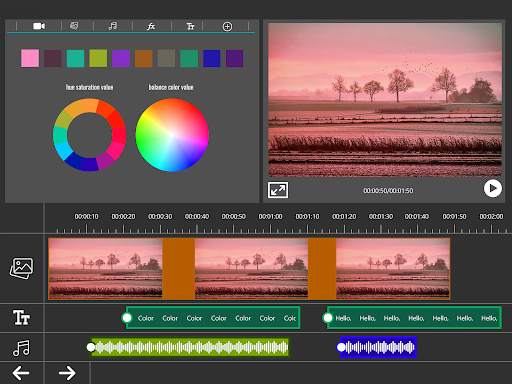Select the Hello text clip
The height and width of the screenshot is (384, 512).
414,318
